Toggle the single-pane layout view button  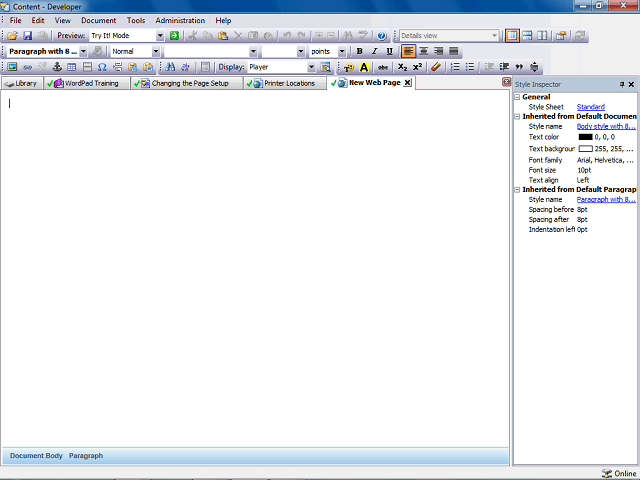512,36
